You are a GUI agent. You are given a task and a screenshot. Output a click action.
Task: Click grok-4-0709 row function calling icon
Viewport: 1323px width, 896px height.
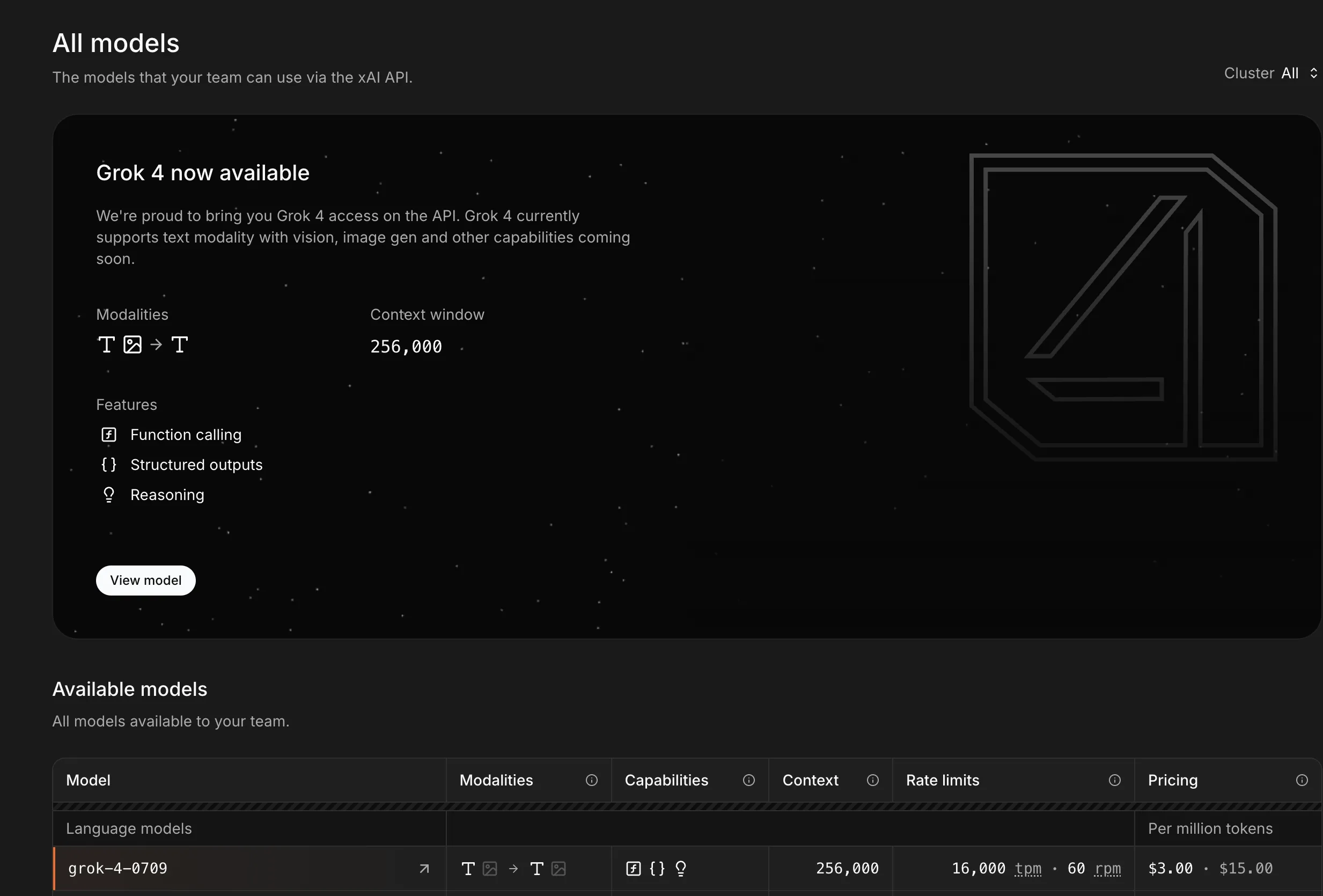[634, 869]
